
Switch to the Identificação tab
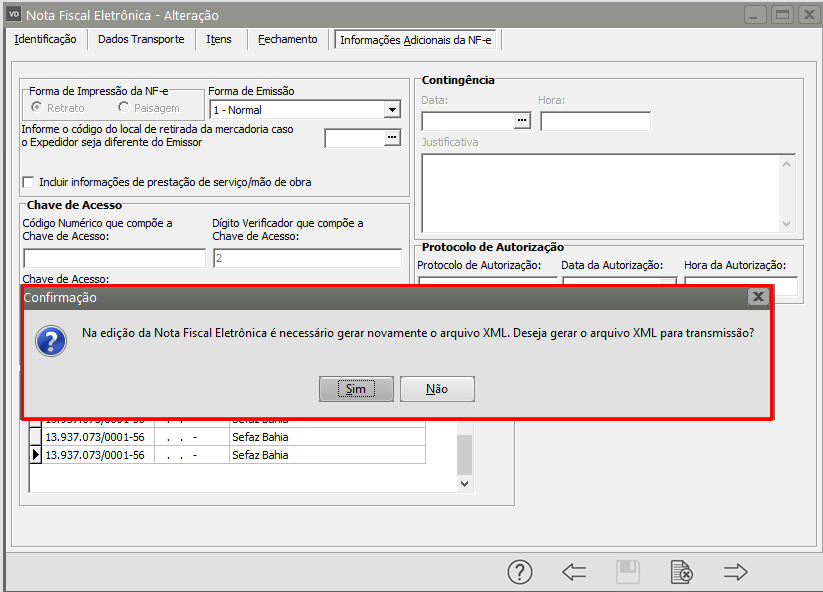coord(45,39)
